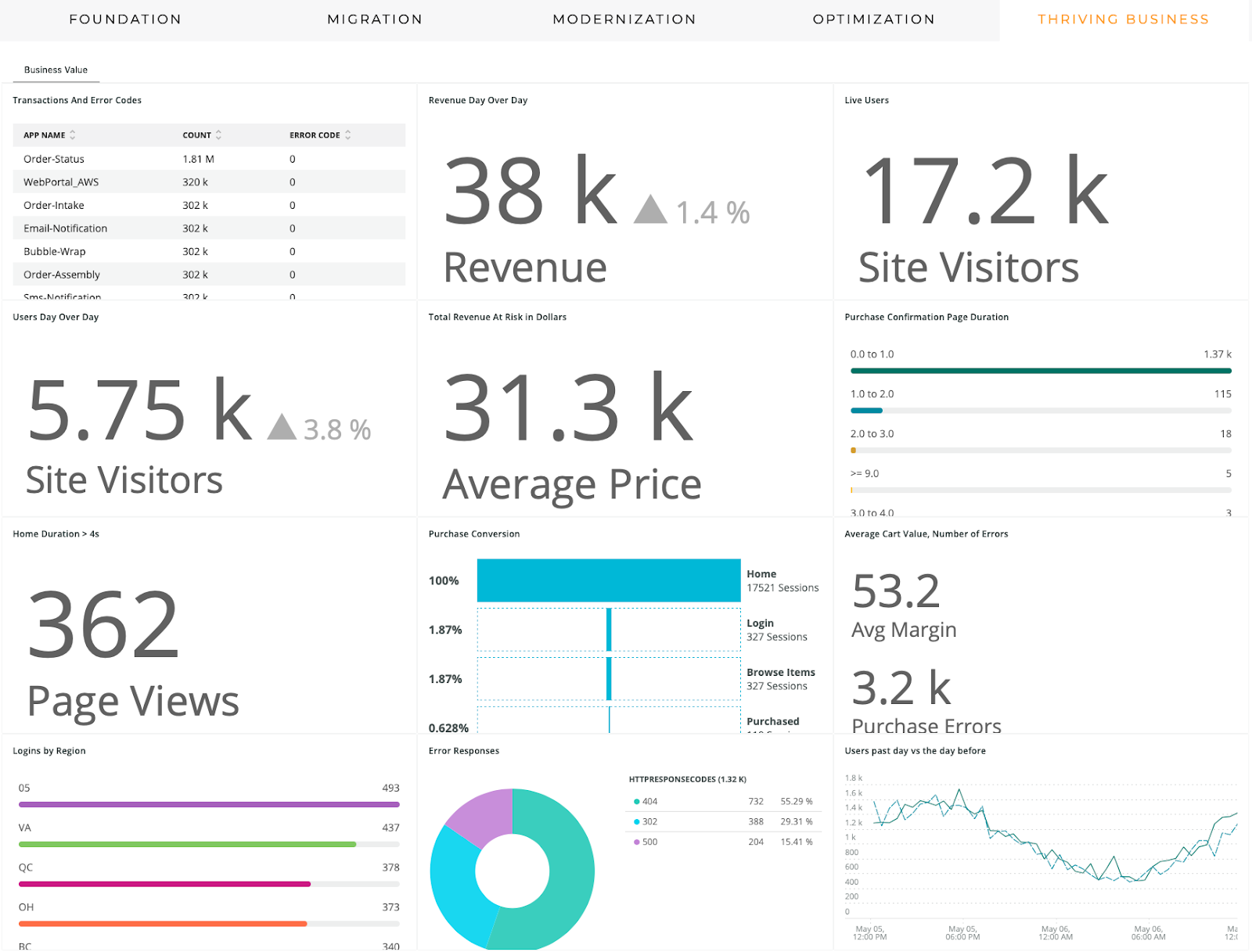This screenshot has height=952, width=1252.
Task: Click the 500 legend dot
Action: 636,842
